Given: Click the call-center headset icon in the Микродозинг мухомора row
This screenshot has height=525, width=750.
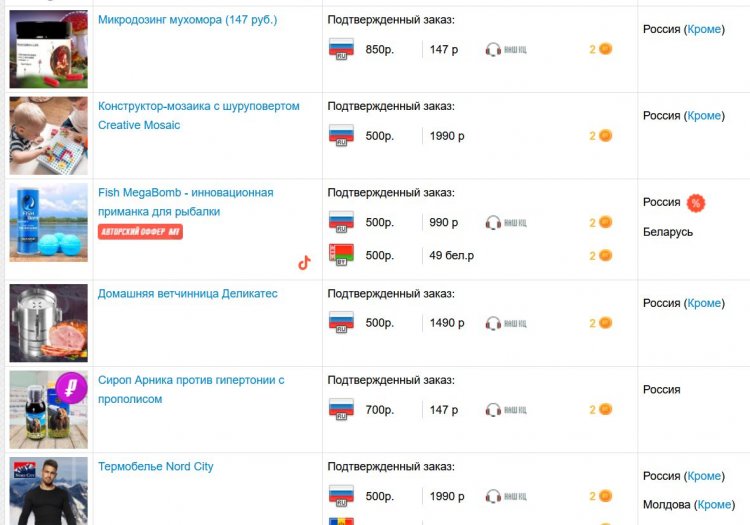Looking at the screenshot, I should click(493, 49).
